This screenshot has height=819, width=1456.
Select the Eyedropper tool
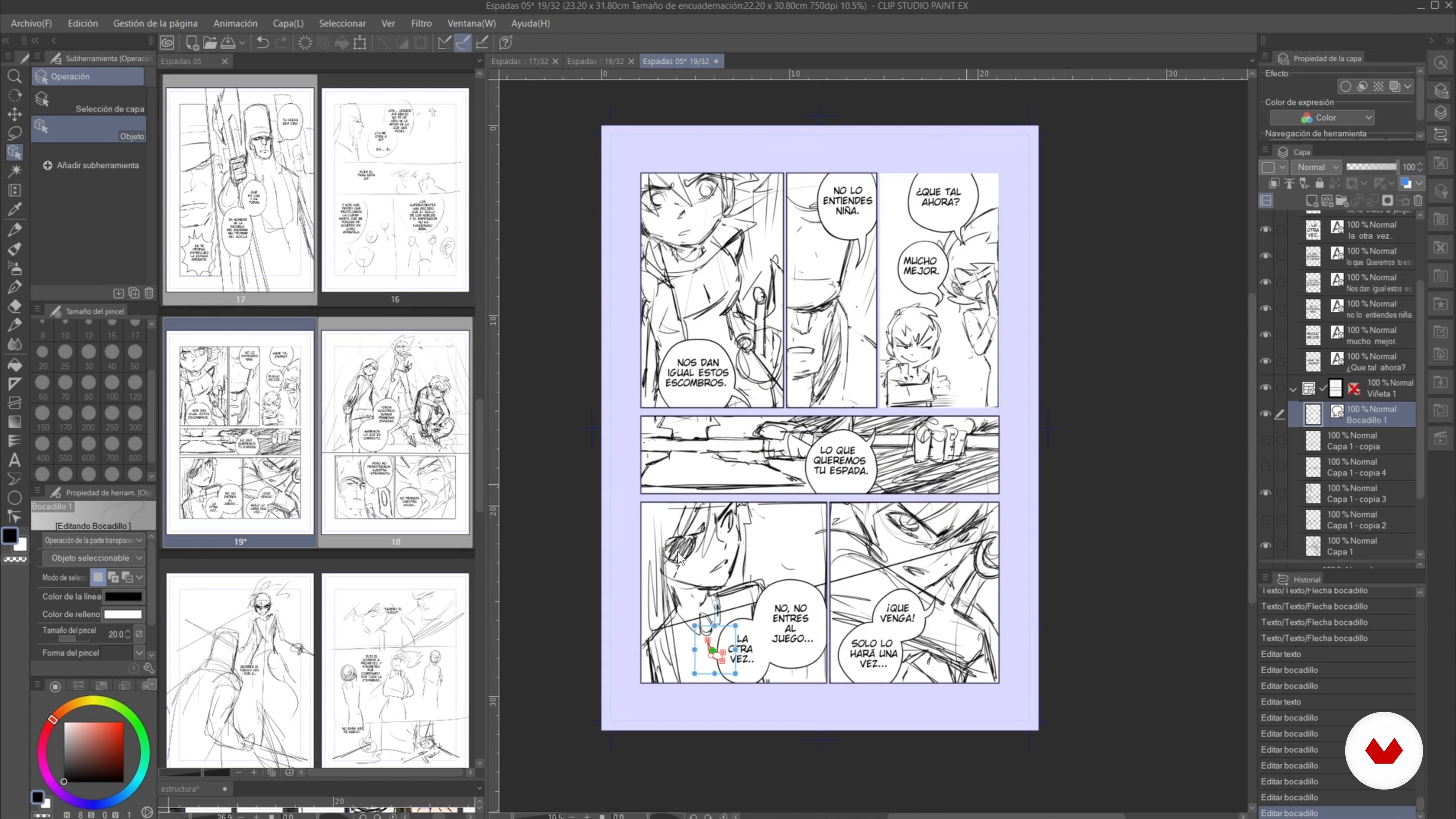click(x=15, y=210)
